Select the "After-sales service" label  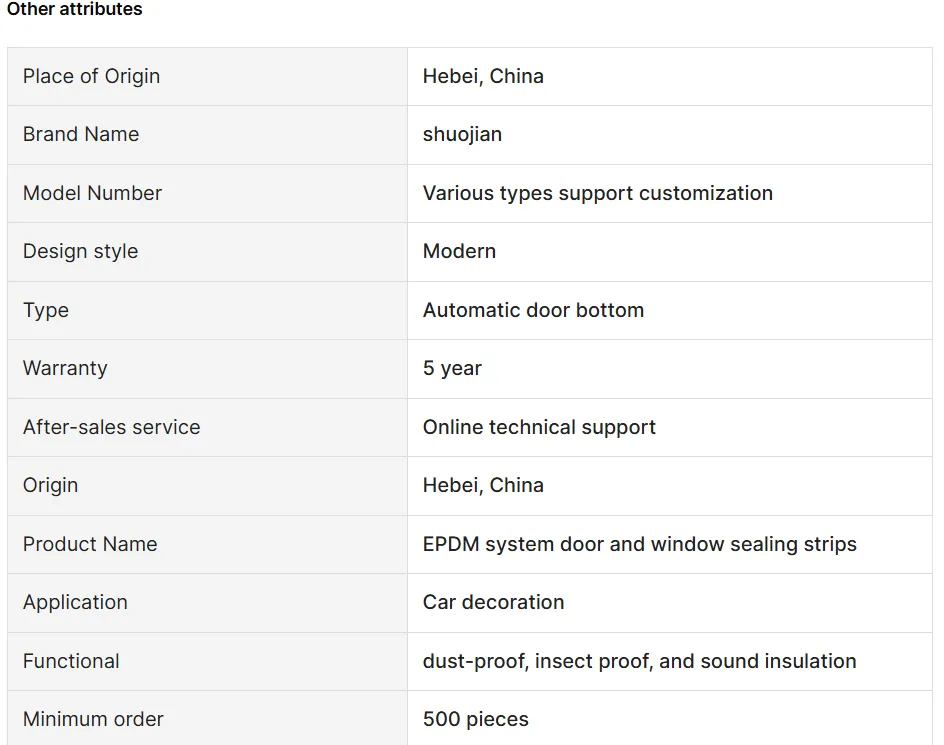(x=111, y=427)
